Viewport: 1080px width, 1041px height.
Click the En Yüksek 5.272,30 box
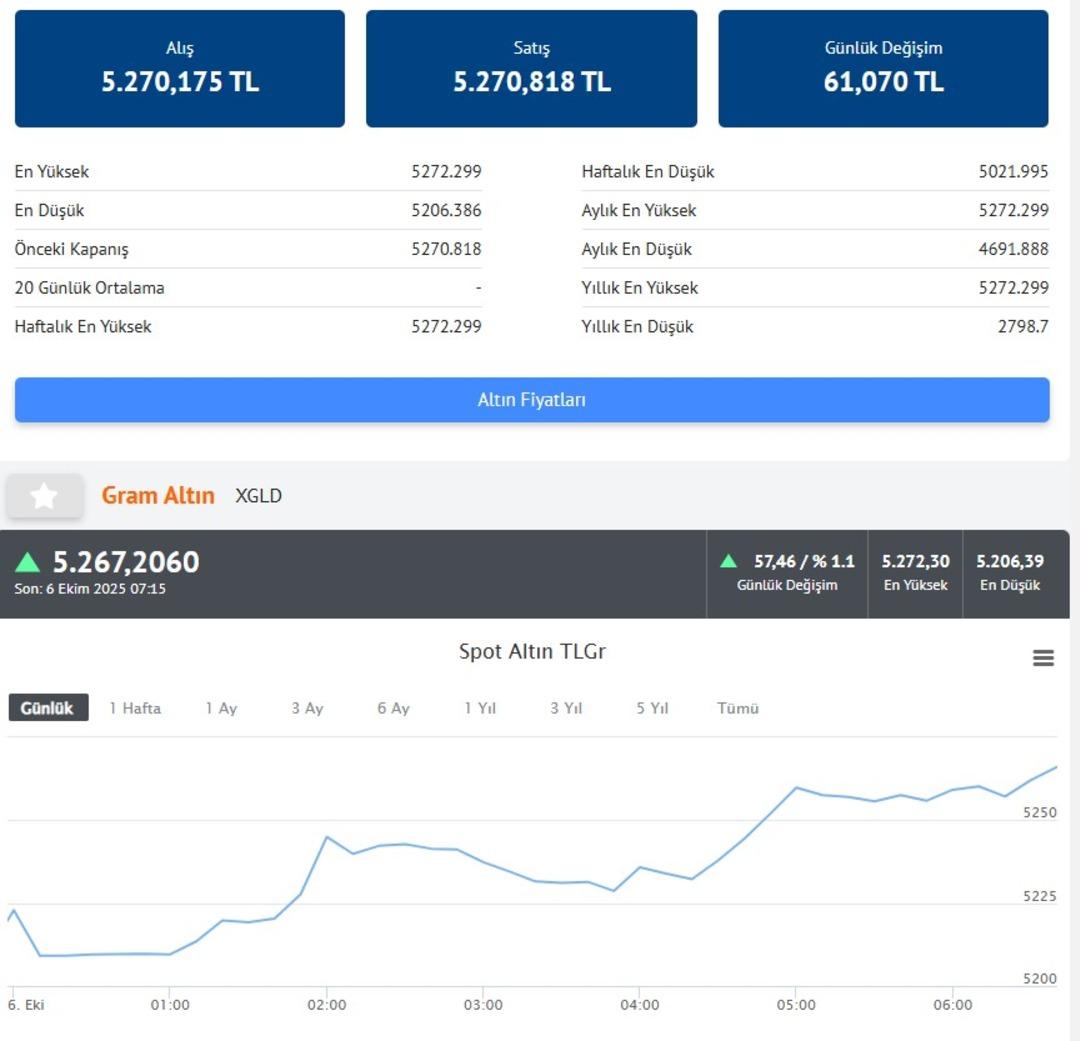(915, 573)
